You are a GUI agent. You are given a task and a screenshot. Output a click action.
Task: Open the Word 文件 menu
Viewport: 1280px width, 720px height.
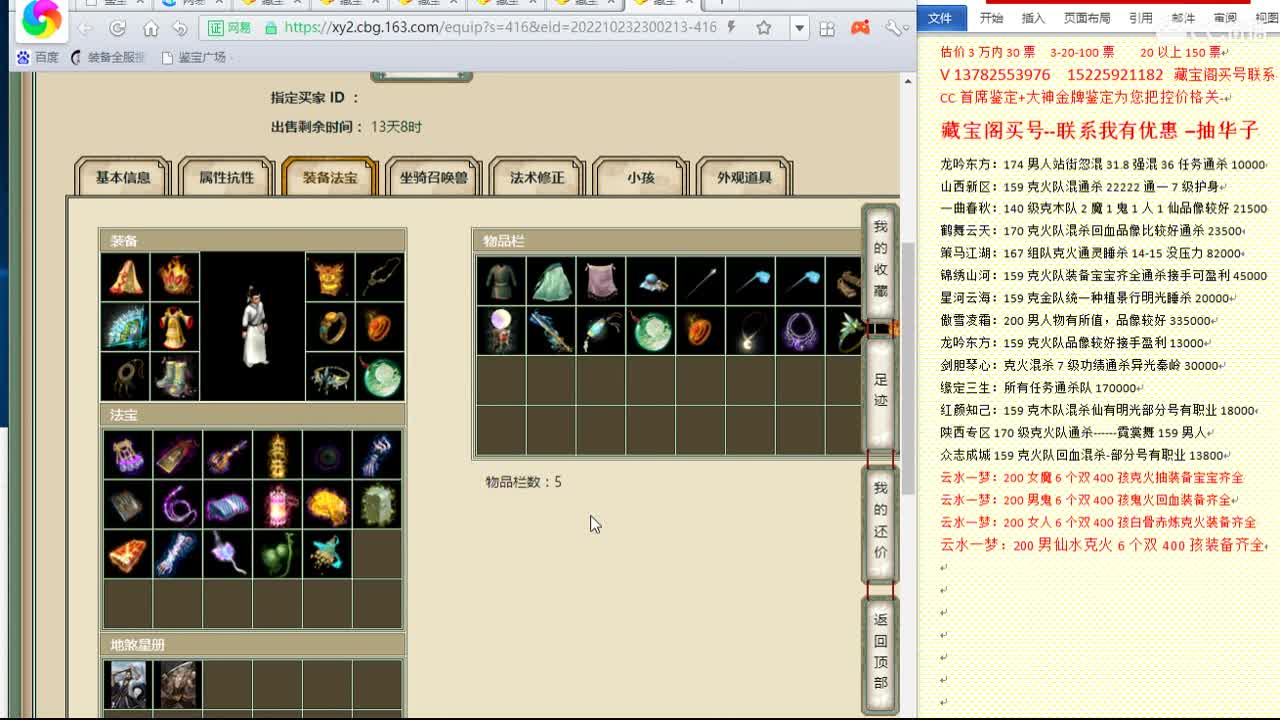pyautogui.click(x=940, y=18)
